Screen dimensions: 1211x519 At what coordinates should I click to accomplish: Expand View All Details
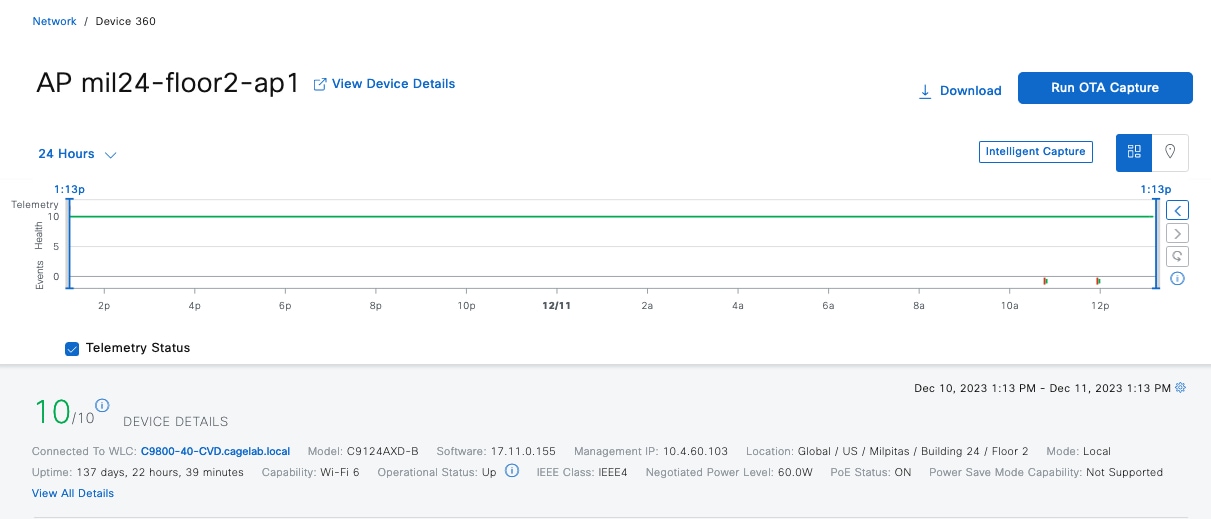click(73, 493)
